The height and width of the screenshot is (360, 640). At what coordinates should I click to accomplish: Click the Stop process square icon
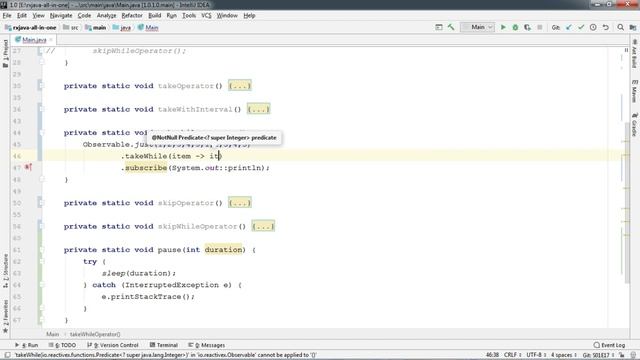click(x=540, y=27)
